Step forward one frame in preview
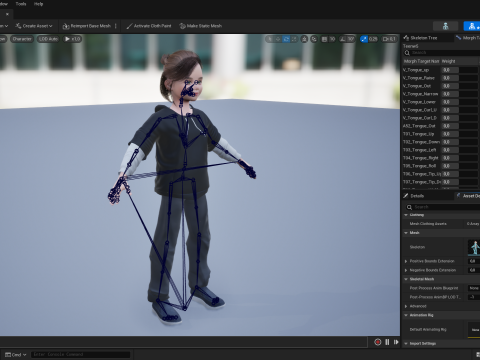This screenshot has width=480, height=360. coord(396,342)
